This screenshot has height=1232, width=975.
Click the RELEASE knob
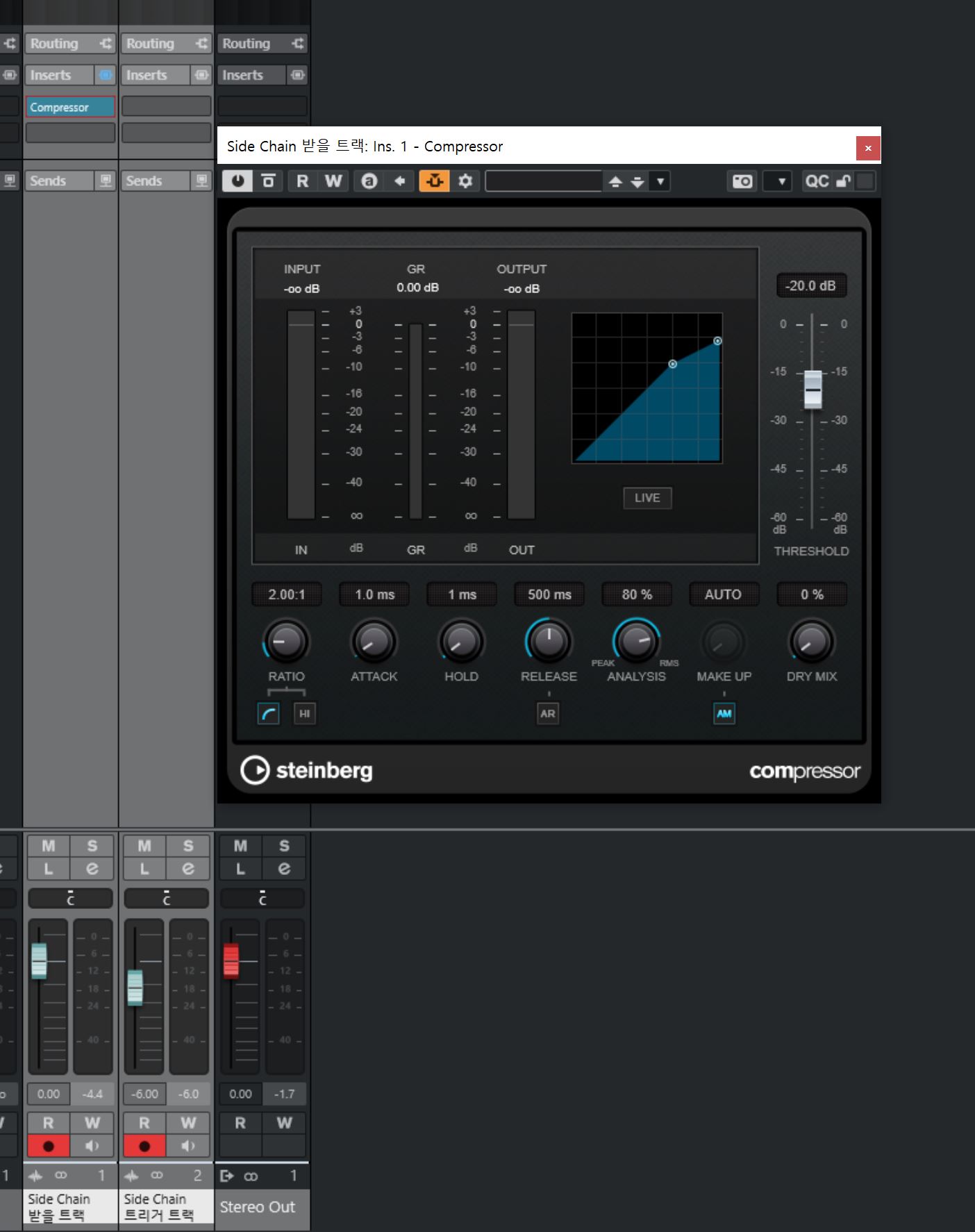(549, 642)
